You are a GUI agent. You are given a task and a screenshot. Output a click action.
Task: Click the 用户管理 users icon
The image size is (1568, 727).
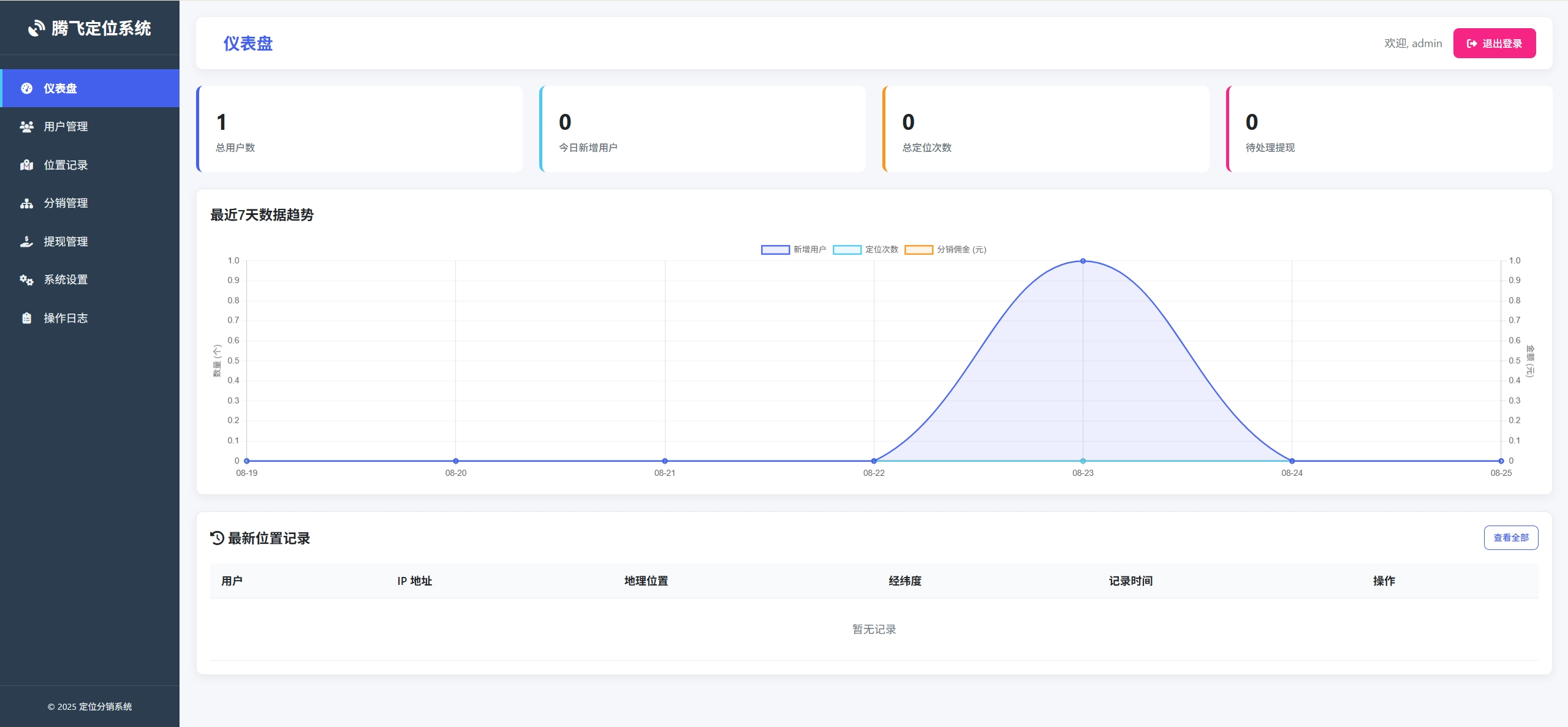26,127
